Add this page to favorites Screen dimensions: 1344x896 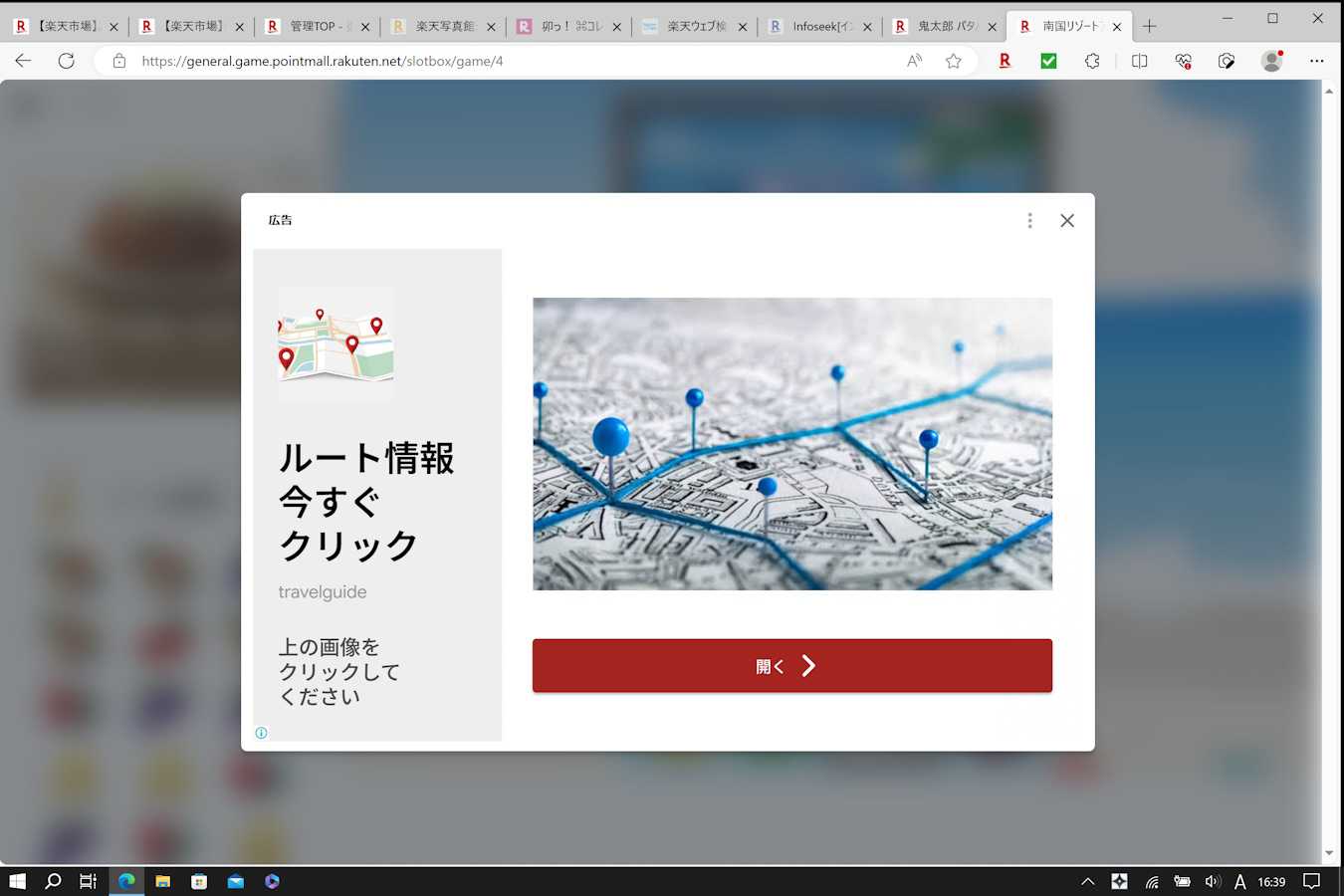[953, 61]
